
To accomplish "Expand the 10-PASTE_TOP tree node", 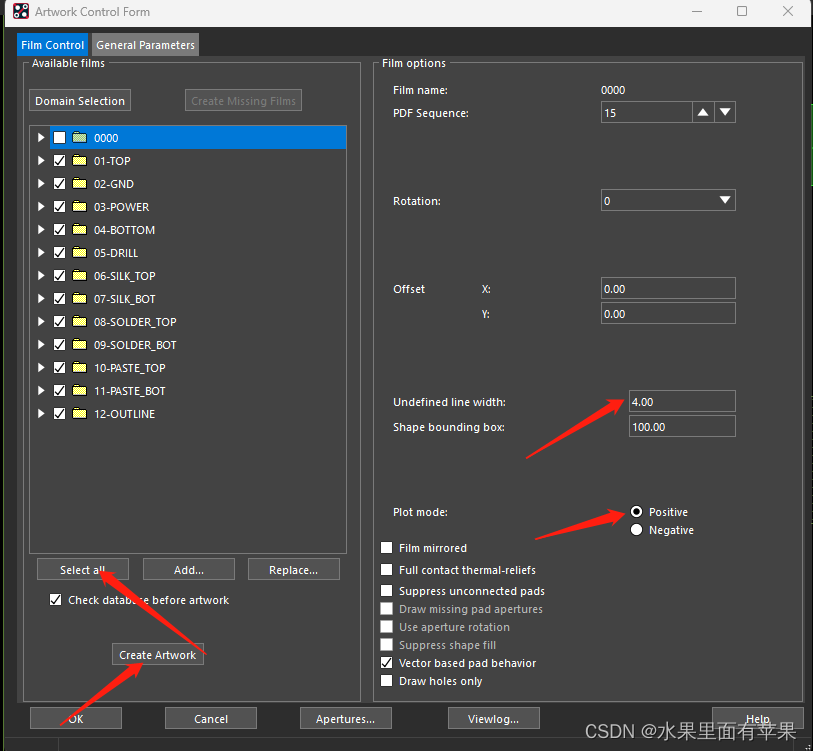I will coord(41,368).
